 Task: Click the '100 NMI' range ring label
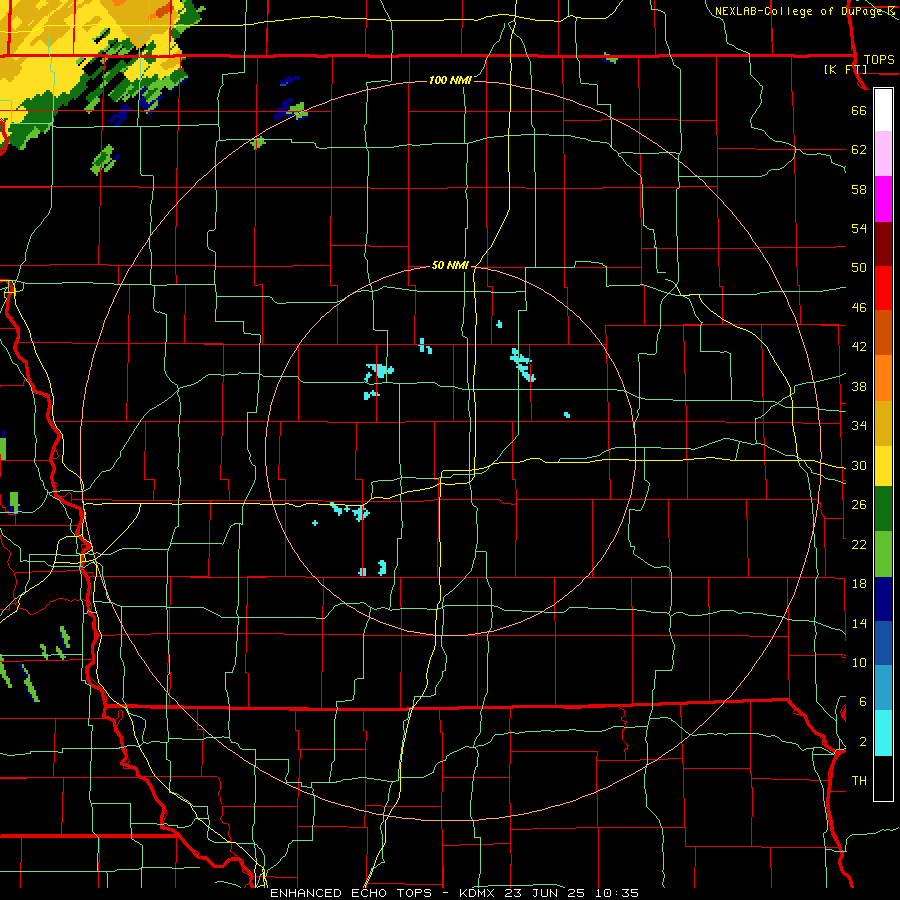click(450, 80)
